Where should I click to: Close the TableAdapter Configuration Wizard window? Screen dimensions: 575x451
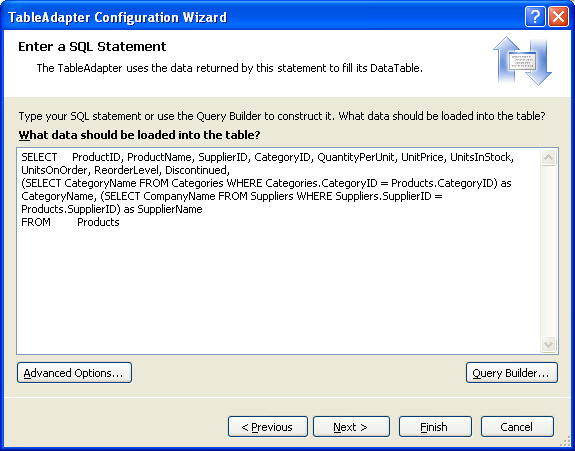tap(558, 17)
